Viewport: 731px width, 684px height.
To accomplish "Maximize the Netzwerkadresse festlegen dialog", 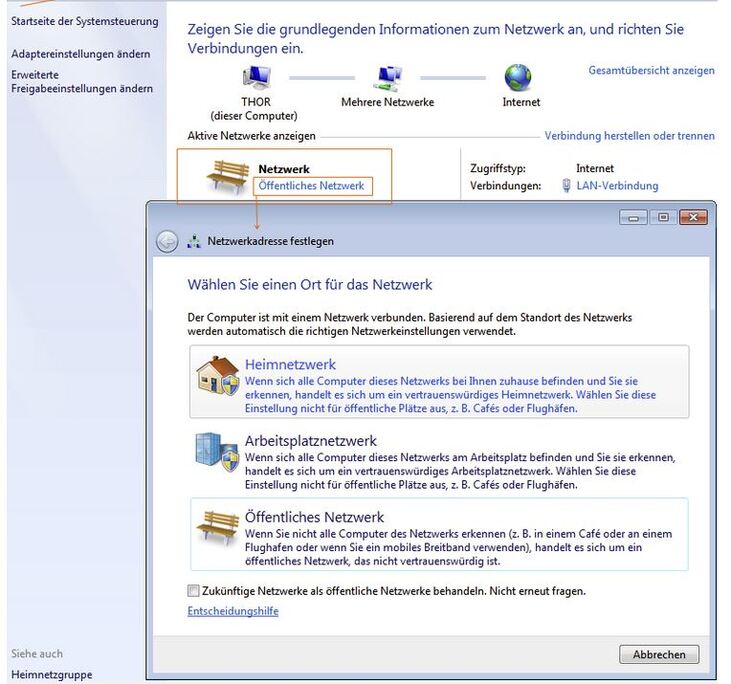I will (663, 217).
